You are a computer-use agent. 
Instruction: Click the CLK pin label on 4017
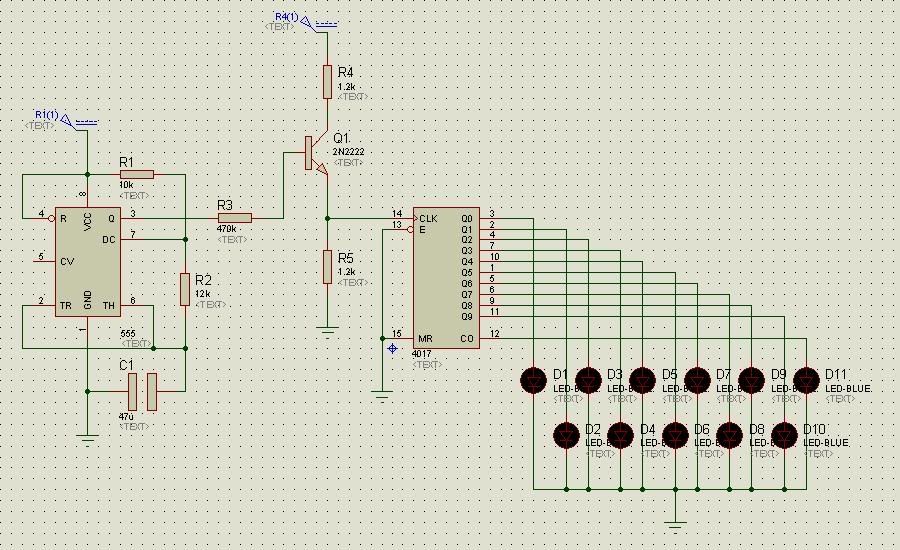(428, 219)
